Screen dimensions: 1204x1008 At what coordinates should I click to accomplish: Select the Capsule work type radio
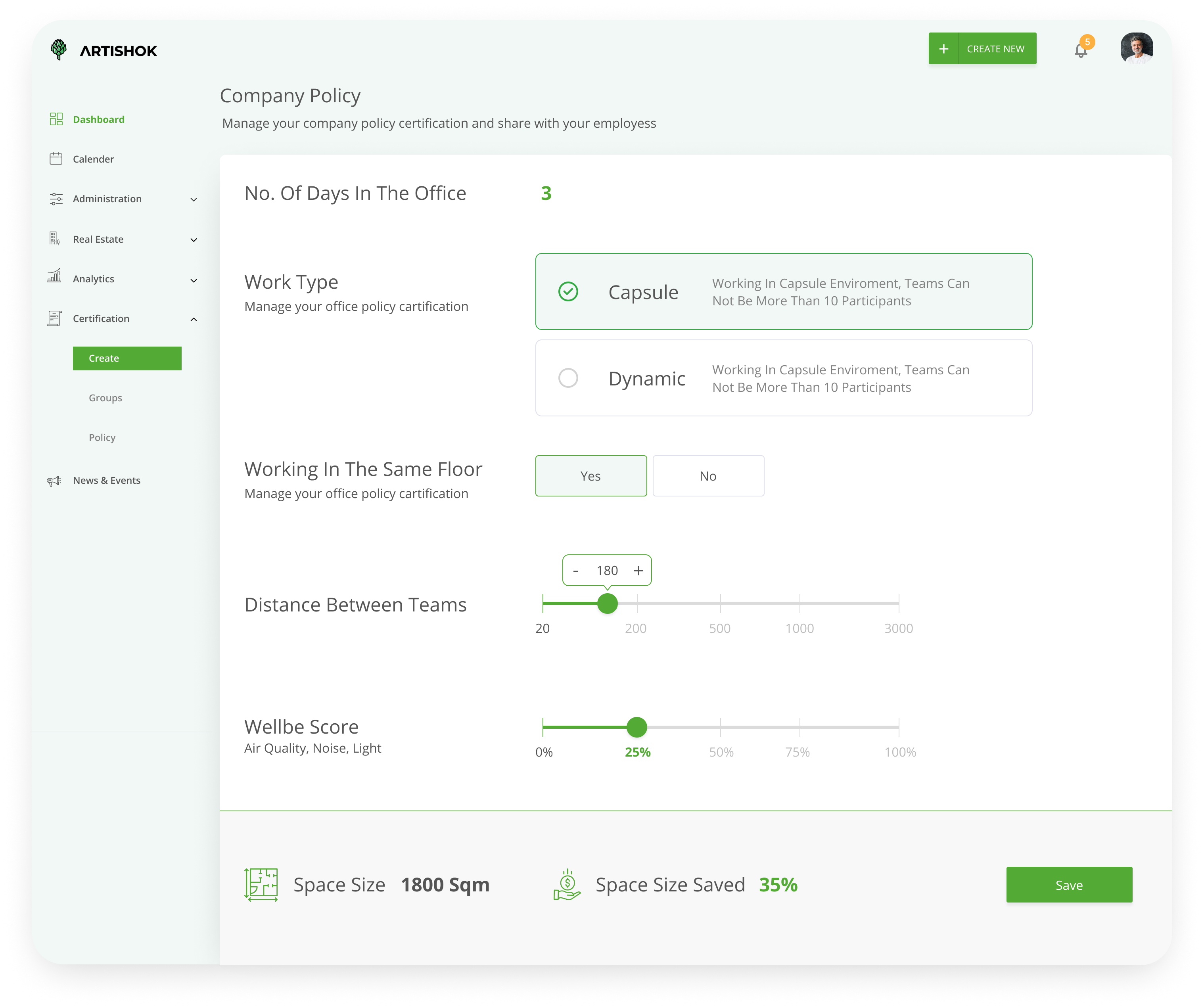[568, 291]
